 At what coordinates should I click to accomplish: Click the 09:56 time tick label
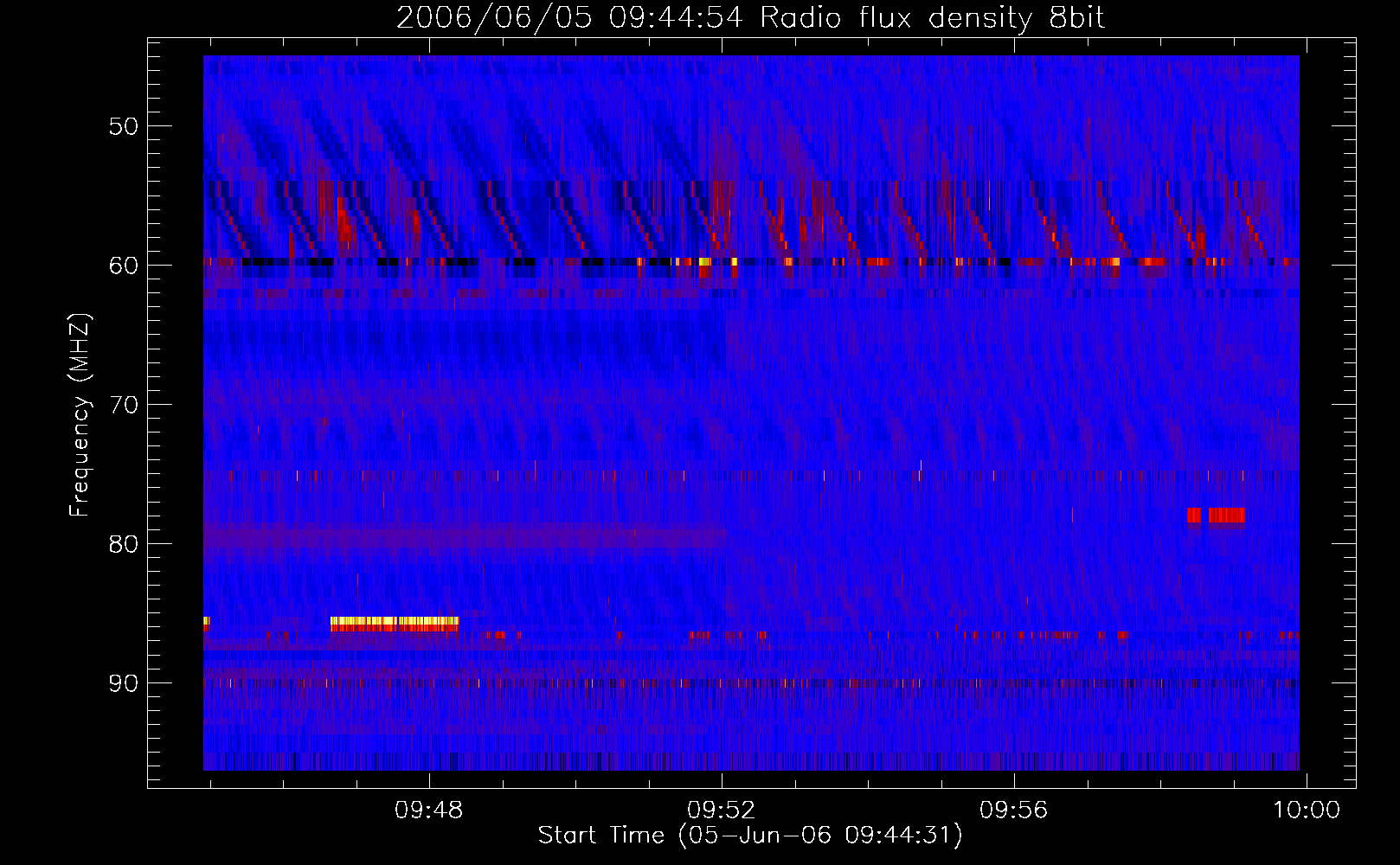[x=1013, y=811]
